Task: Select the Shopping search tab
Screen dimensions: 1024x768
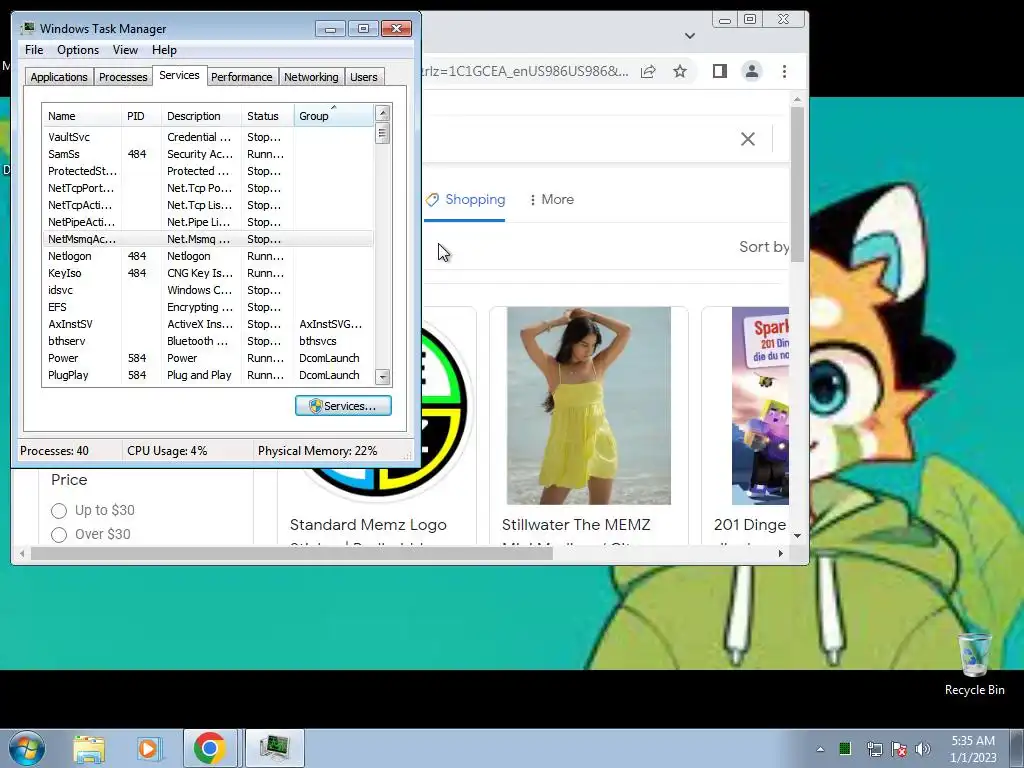Action: pos(465,199)
